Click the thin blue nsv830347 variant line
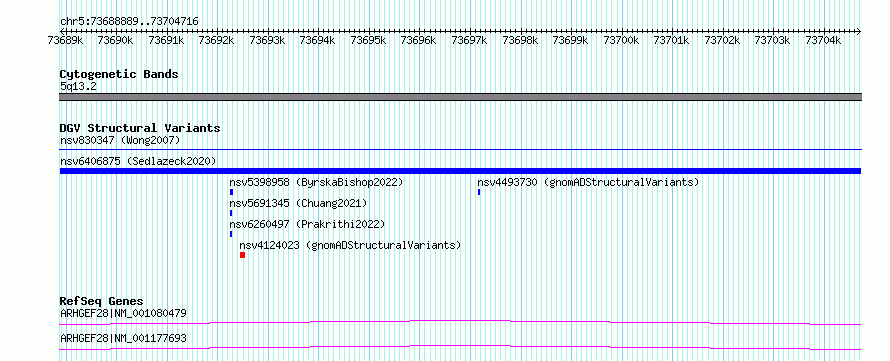This screenshot has height=361, width=890. point(460,150)
